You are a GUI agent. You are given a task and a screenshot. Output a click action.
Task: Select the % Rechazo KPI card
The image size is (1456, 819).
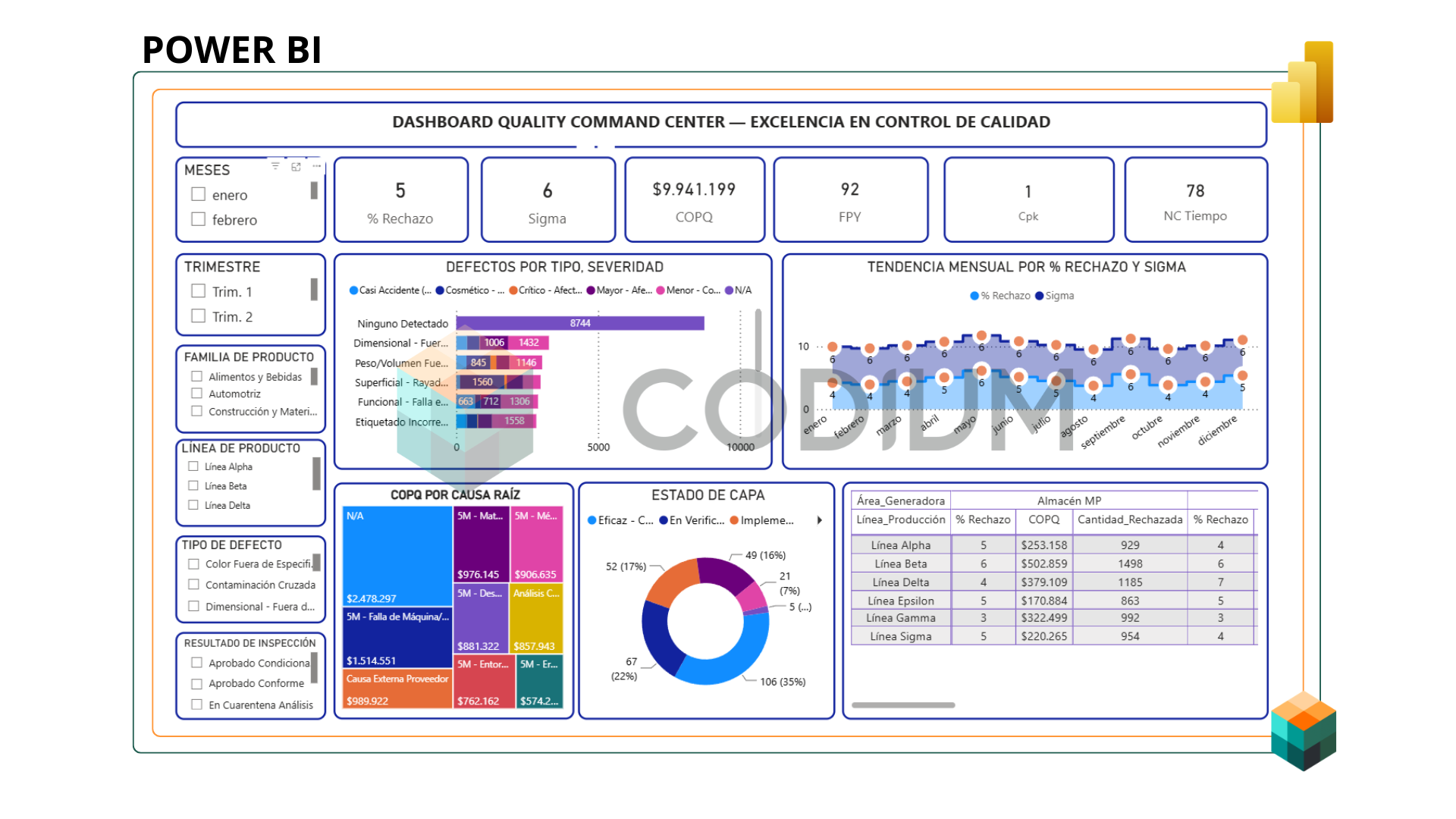tap(401, 199)
